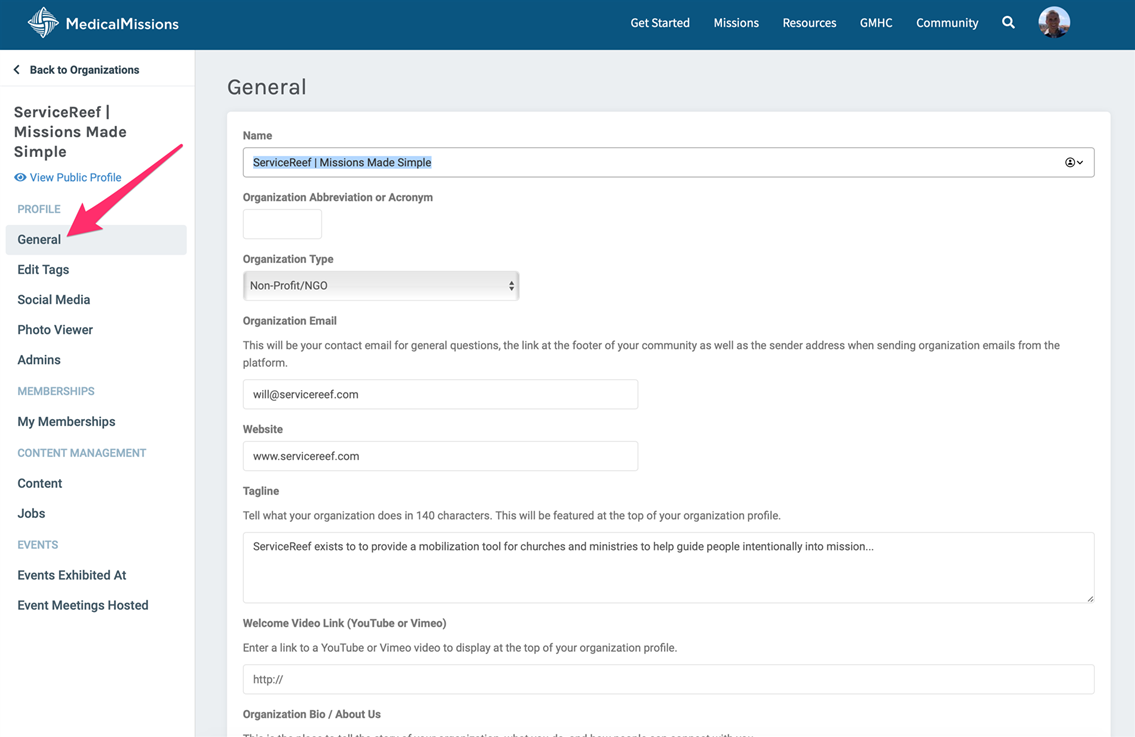Open the Resources menu in top navigation

(x=809, y=23)
